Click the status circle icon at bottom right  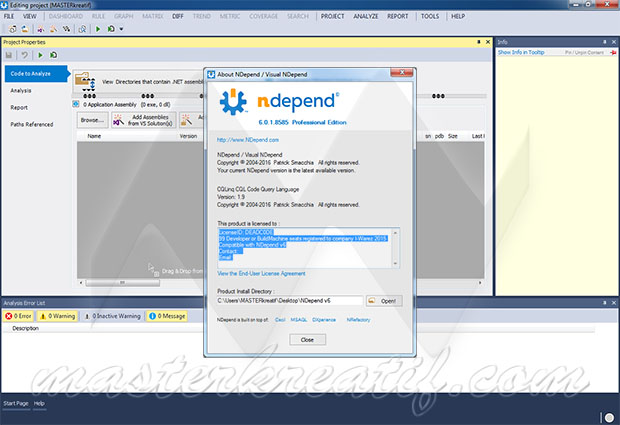pyautogui.click(x=609, y=417)
